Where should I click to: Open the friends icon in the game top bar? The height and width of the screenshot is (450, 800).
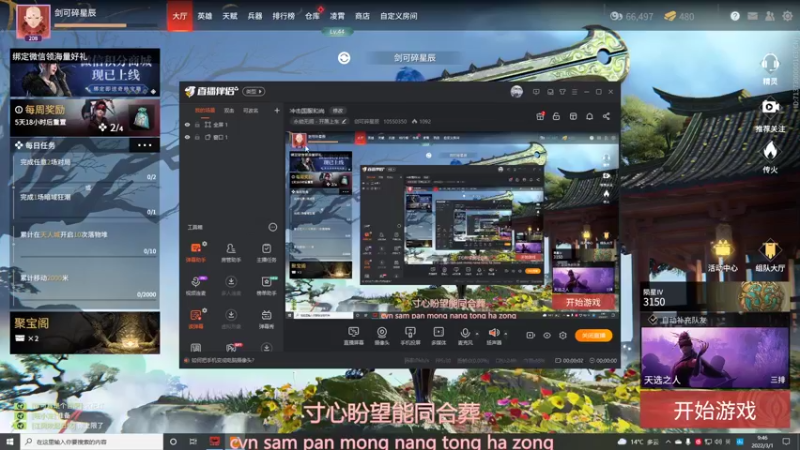point(770,16)
